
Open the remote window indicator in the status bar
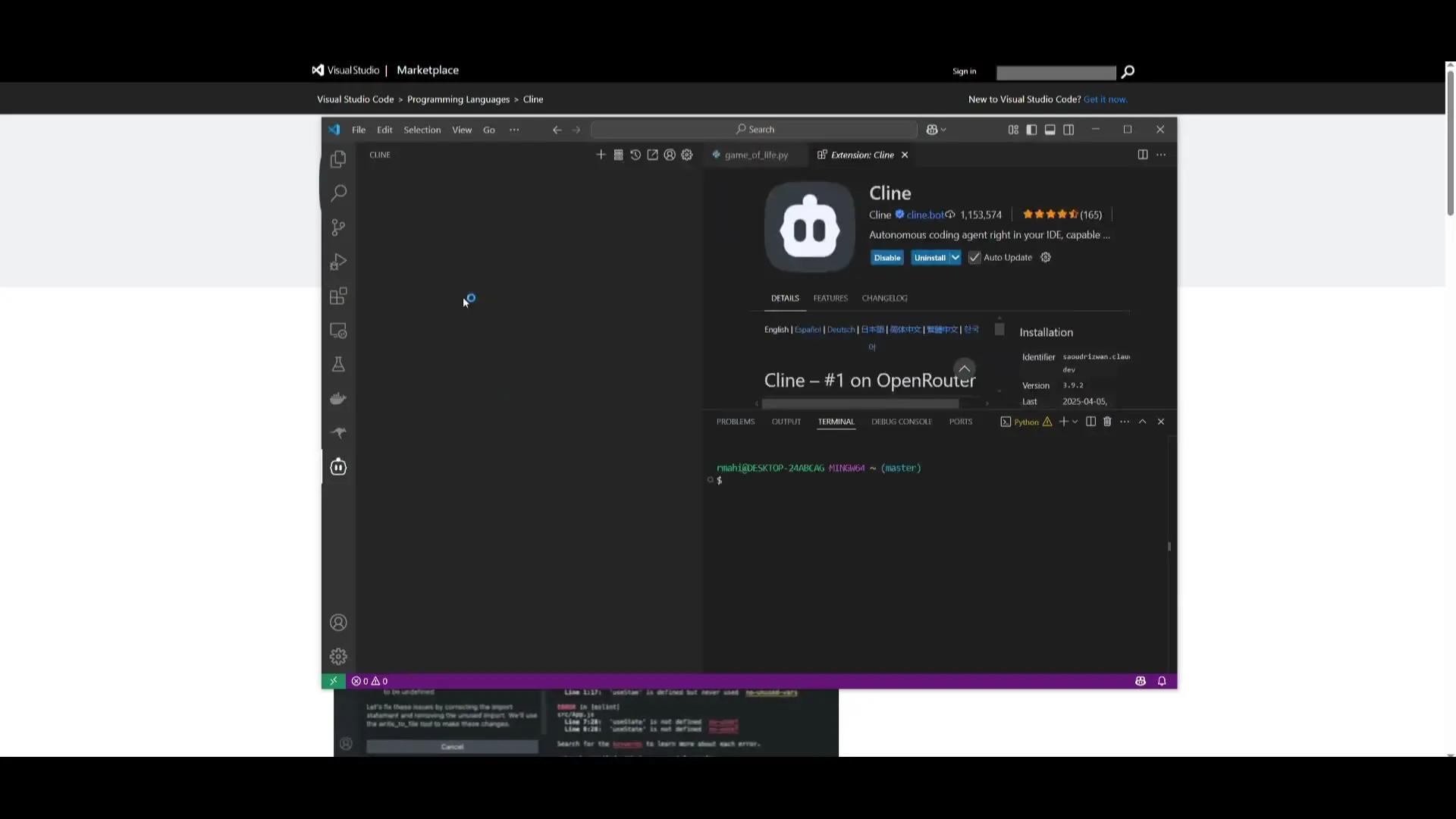point(333,681)
